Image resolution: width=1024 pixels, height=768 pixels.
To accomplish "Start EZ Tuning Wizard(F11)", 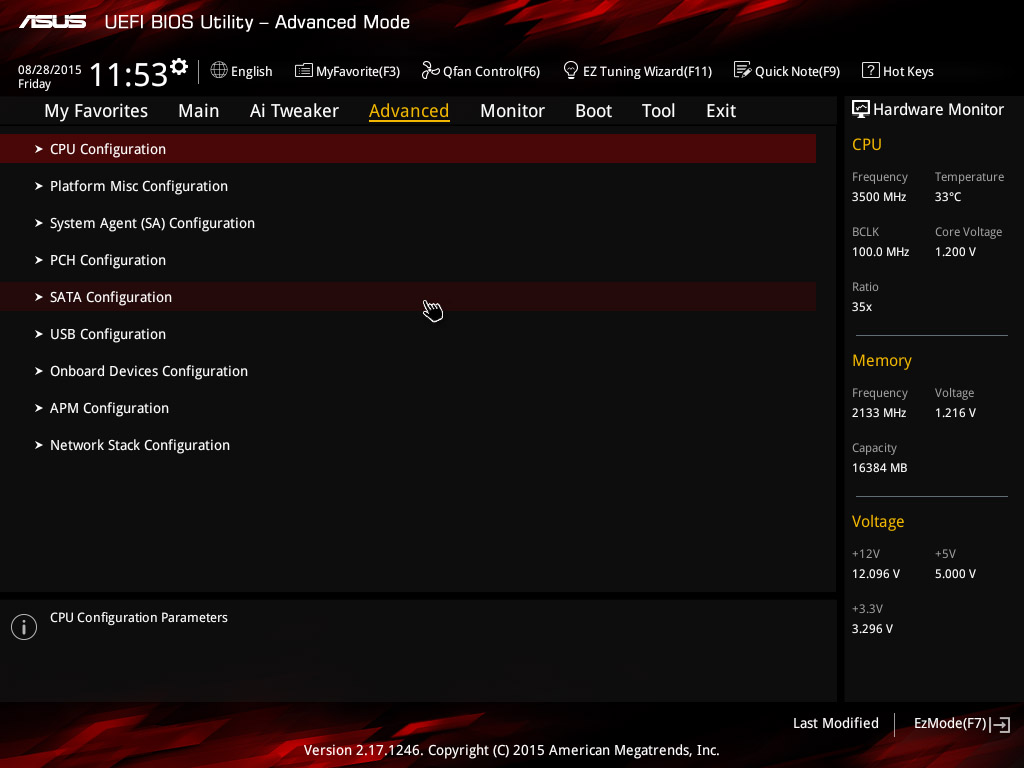I will 637,71.
